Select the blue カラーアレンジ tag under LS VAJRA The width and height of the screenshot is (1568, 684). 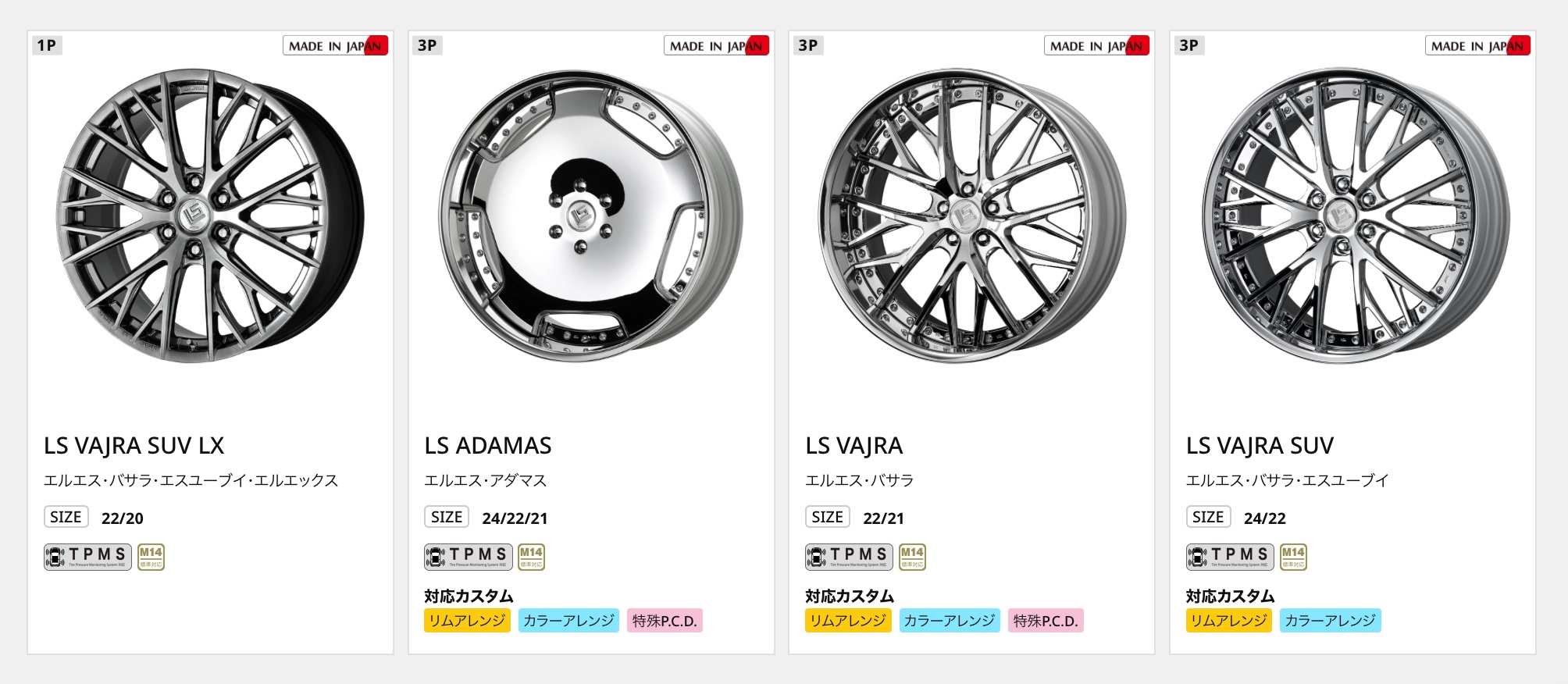[950, 621]
